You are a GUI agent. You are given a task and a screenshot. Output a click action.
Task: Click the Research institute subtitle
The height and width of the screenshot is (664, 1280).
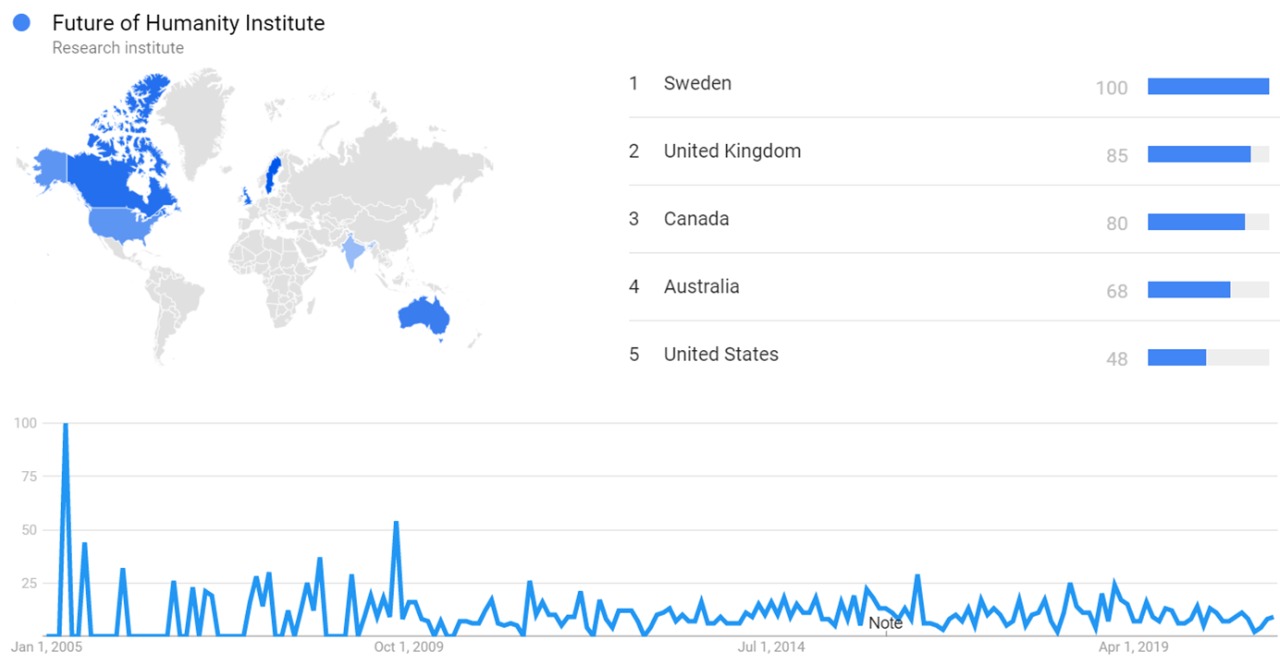coord(118,48)
